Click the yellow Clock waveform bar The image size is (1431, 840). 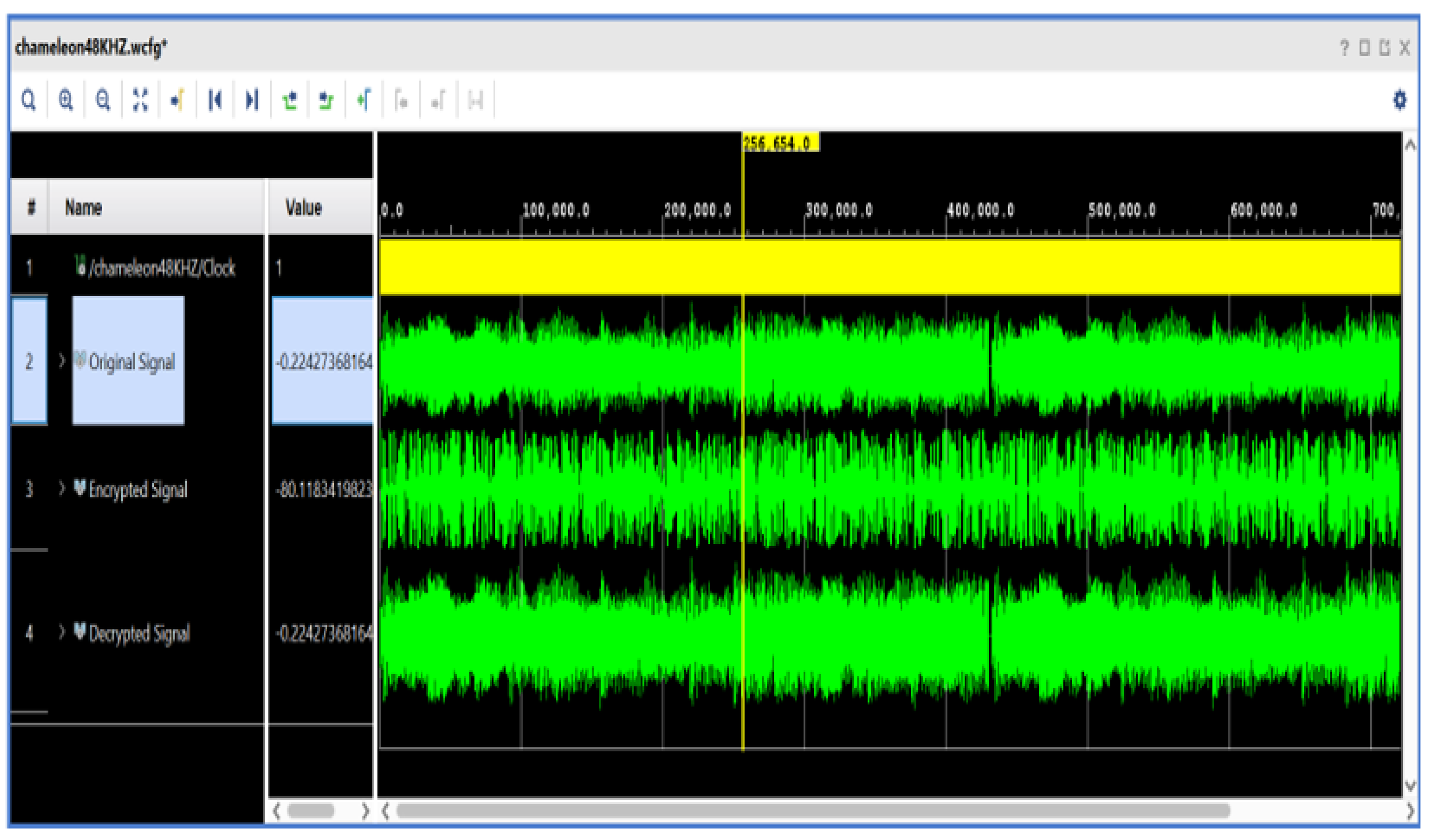tap(890, 267)
